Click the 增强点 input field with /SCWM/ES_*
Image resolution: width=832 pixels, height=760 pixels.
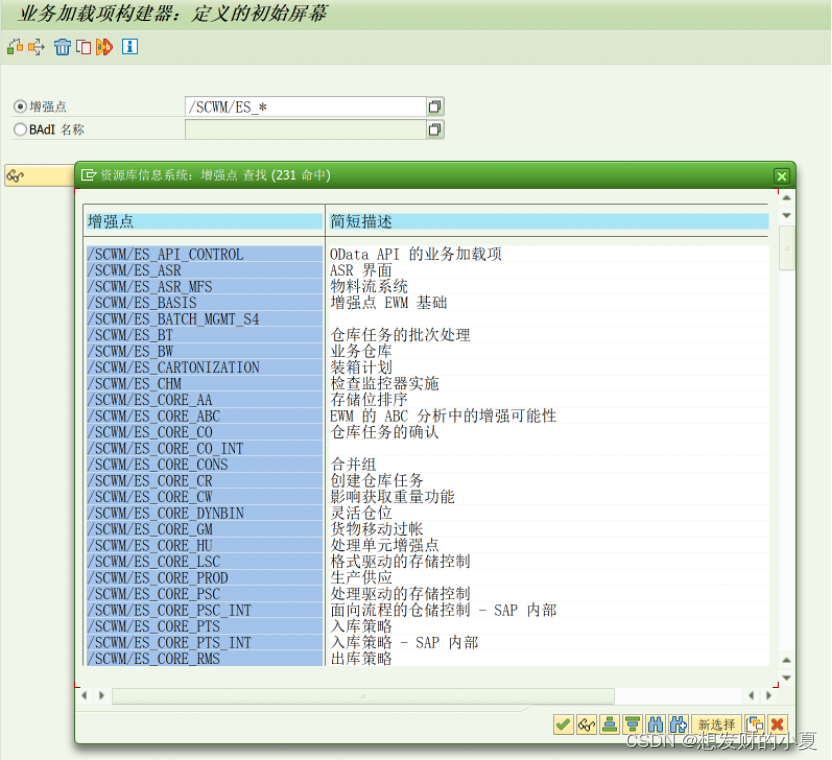pyautogui.click(x=306, y=107)
